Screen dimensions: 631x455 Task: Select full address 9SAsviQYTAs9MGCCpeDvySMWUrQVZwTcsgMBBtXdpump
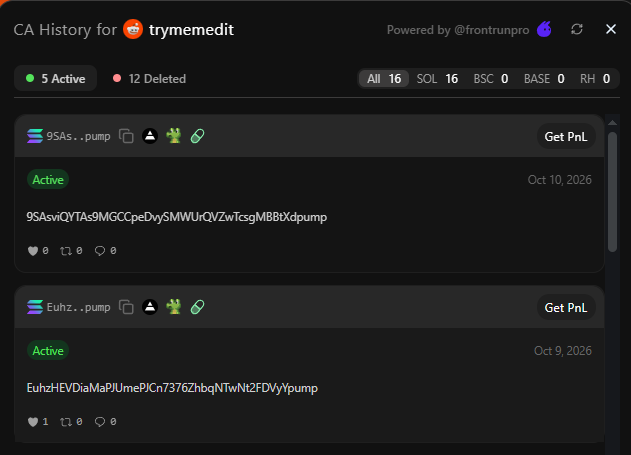[x=177, y=217]
